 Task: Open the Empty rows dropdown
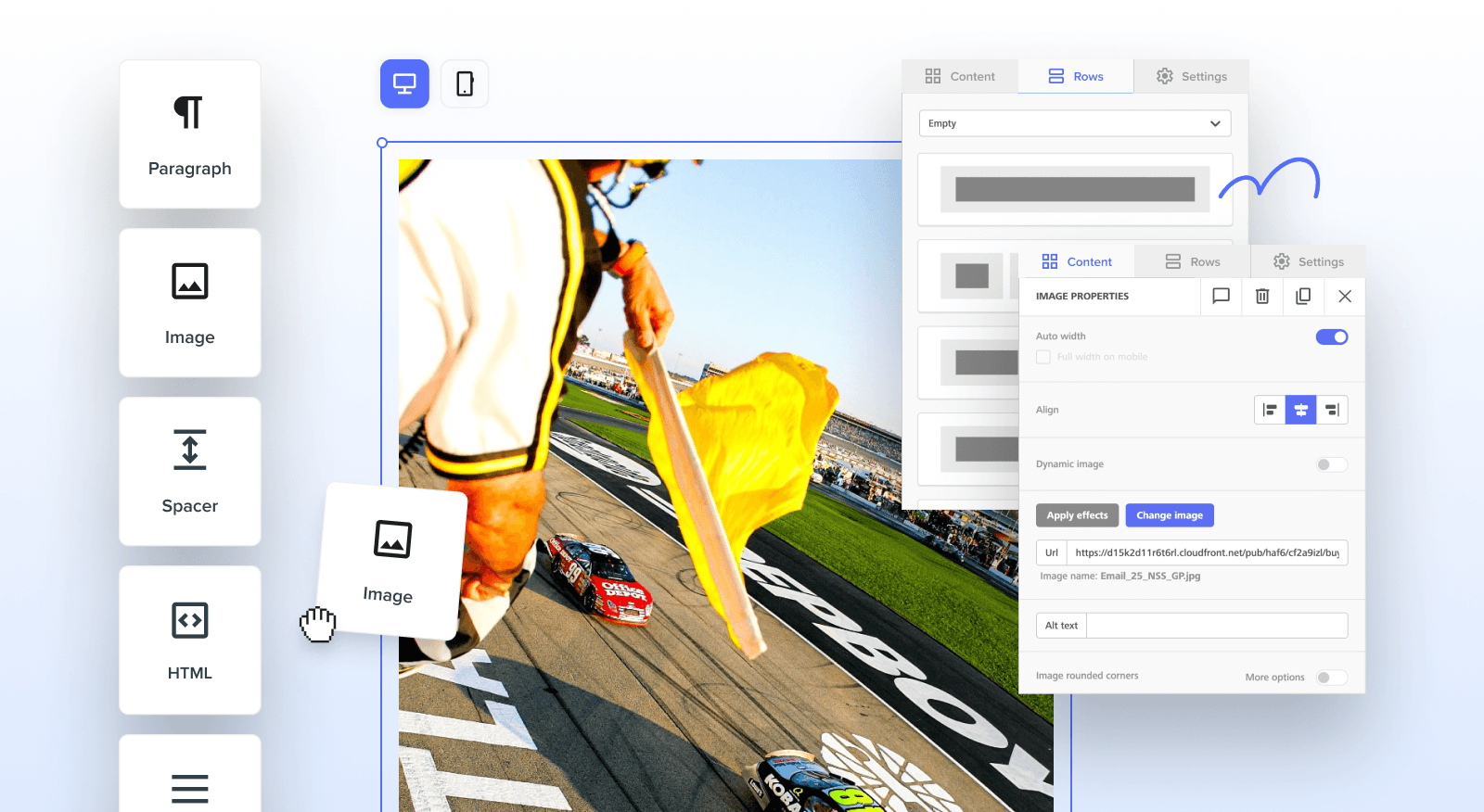click(x=1074, y=124)
